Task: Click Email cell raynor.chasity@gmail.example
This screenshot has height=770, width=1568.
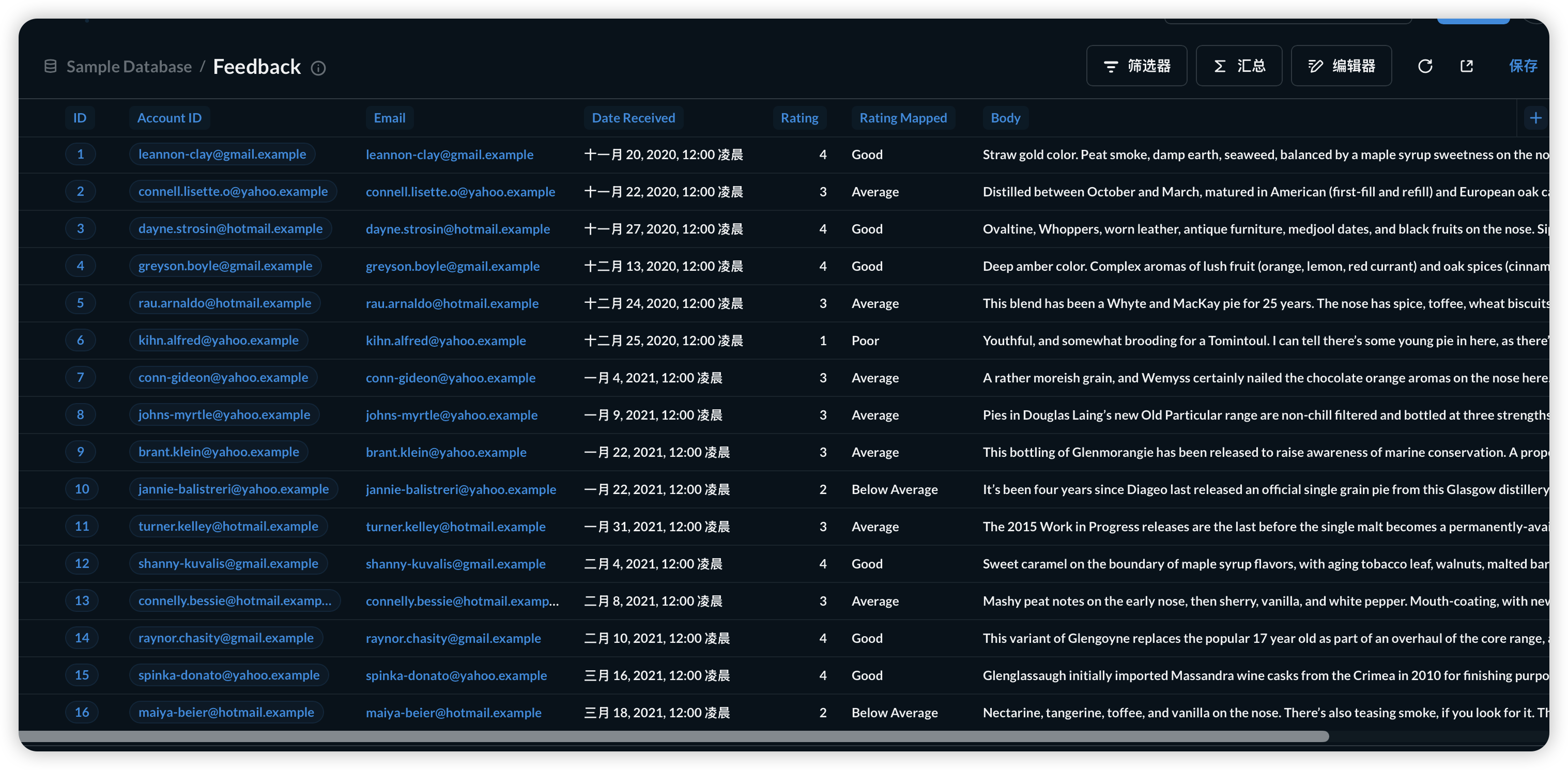Action: [453, 639]
